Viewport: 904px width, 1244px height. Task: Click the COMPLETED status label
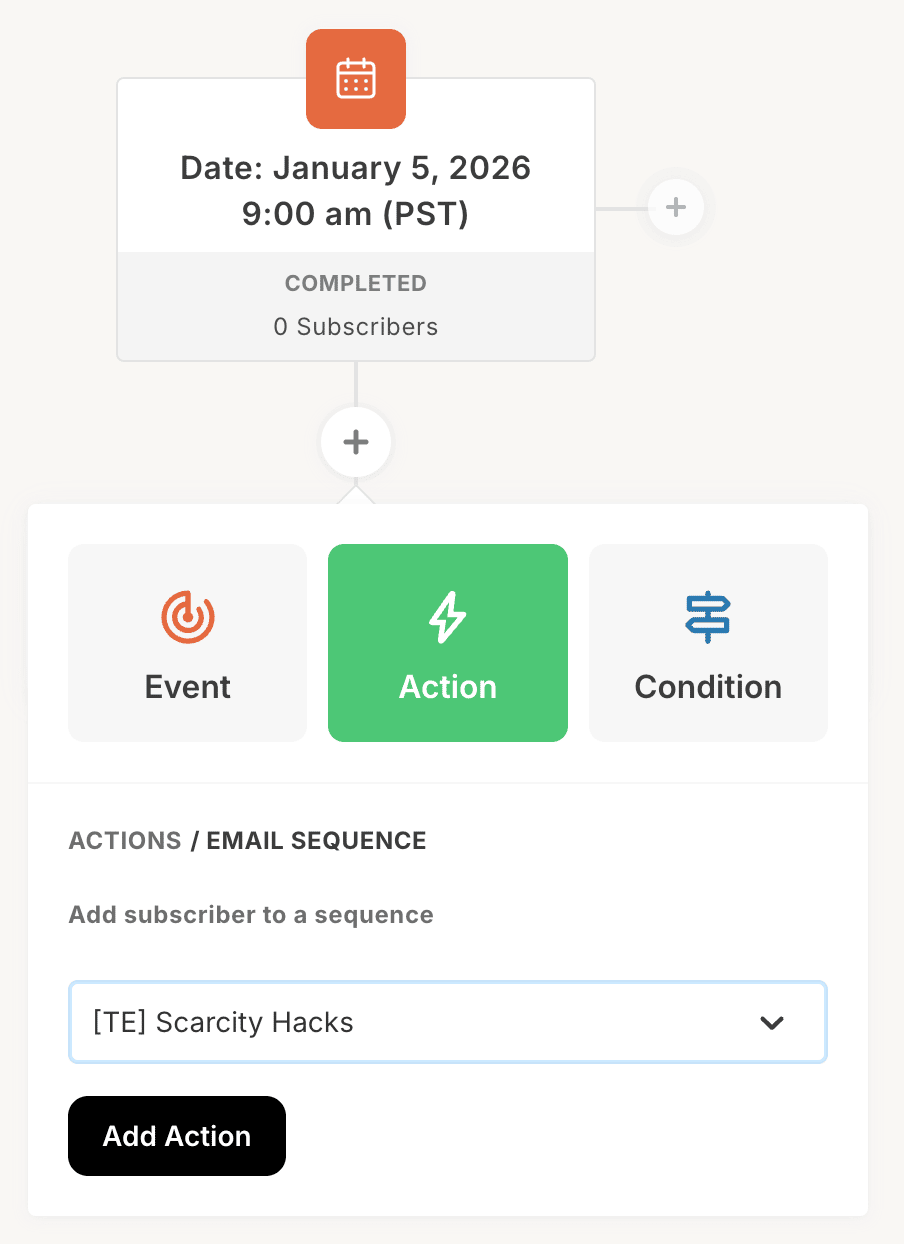[x=356, y=284]
